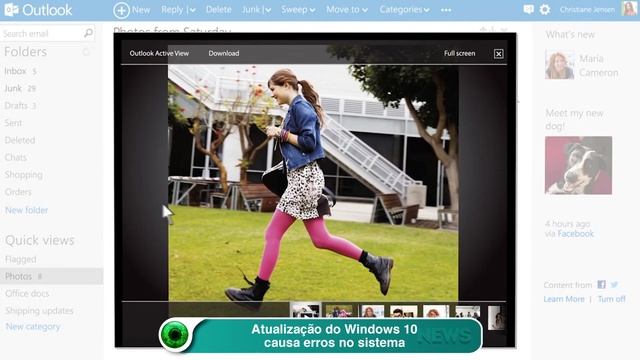Image resolution: width=640 pixels, height=360 pixels.
Task: Open the Deleted folder
Action: point(20,140)
